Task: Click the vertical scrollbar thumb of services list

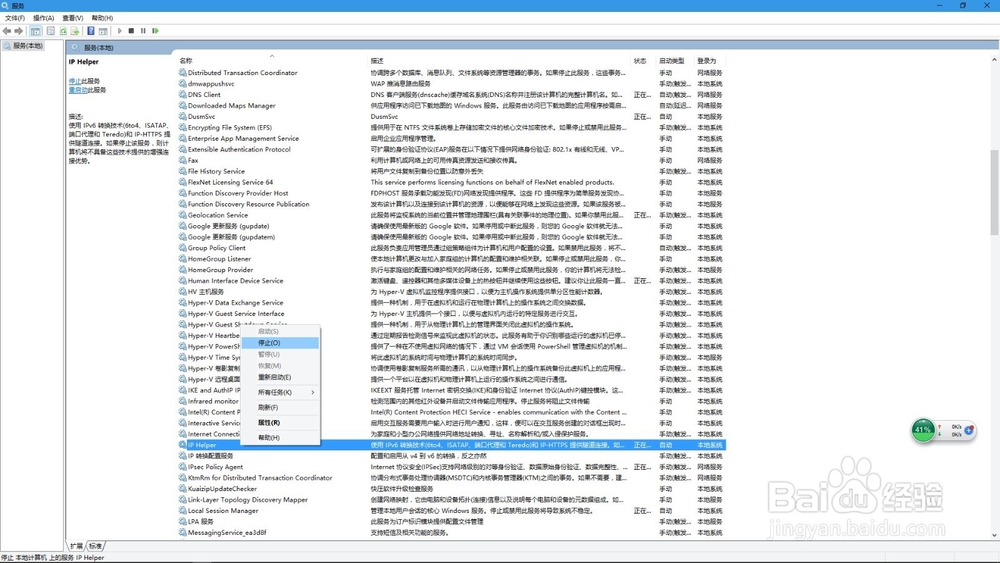Action: point(994,193)
